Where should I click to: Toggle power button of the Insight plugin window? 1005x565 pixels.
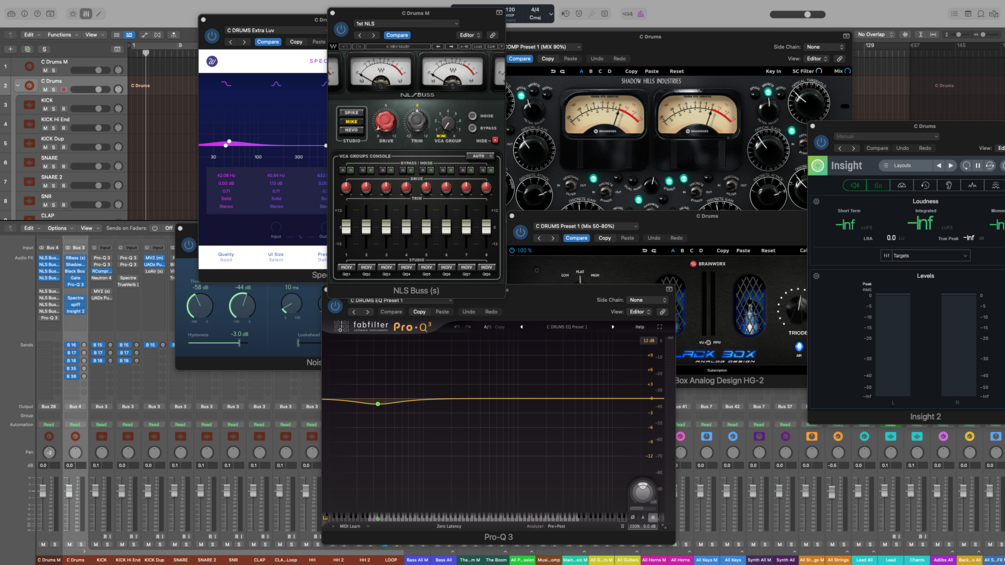(x=820, y=142)
